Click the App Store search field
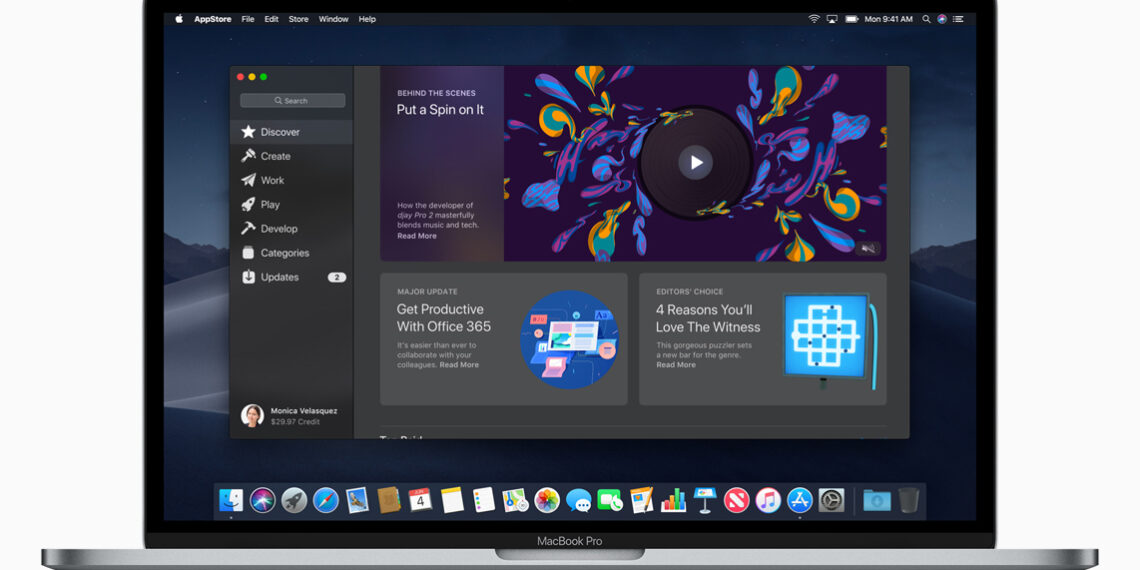This screenshot has width=1140, height=570. pos(292,101)
